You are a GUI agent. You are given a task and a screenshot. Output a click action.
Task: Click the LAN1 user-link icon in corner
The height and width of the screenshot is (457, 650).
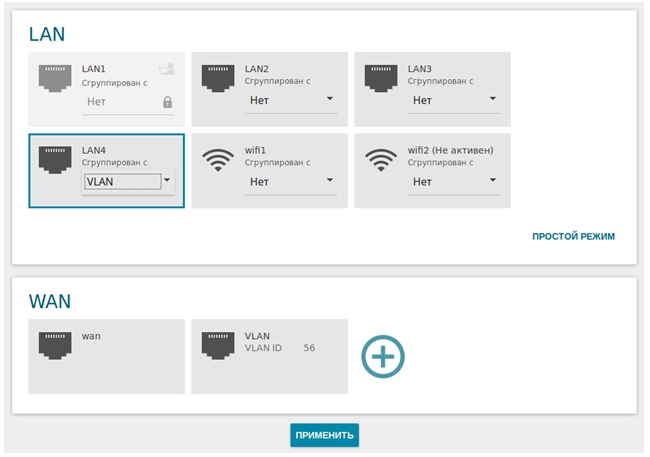pos(166,69)
